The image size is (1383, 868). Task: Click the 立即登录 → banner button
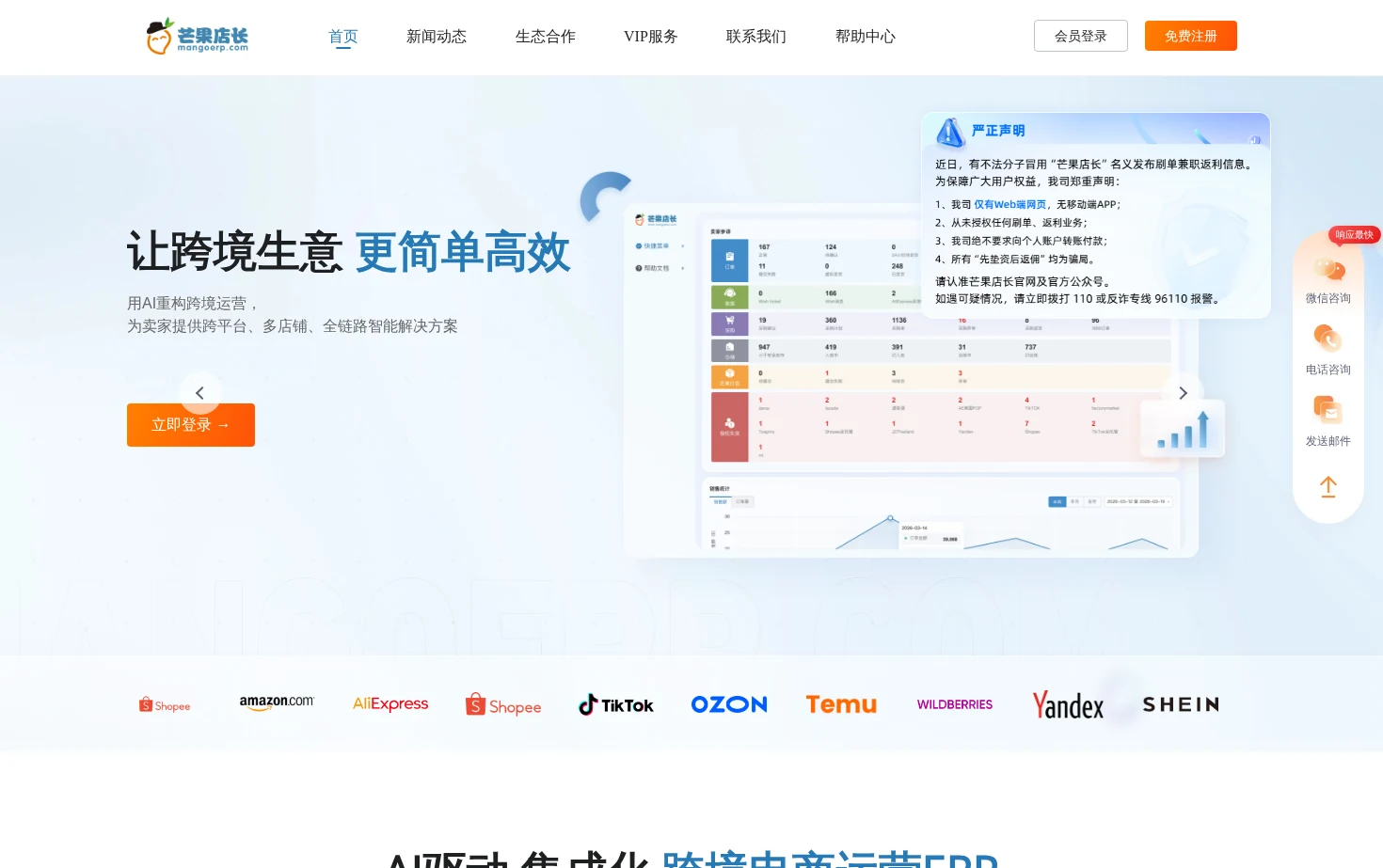coord(191,425)
